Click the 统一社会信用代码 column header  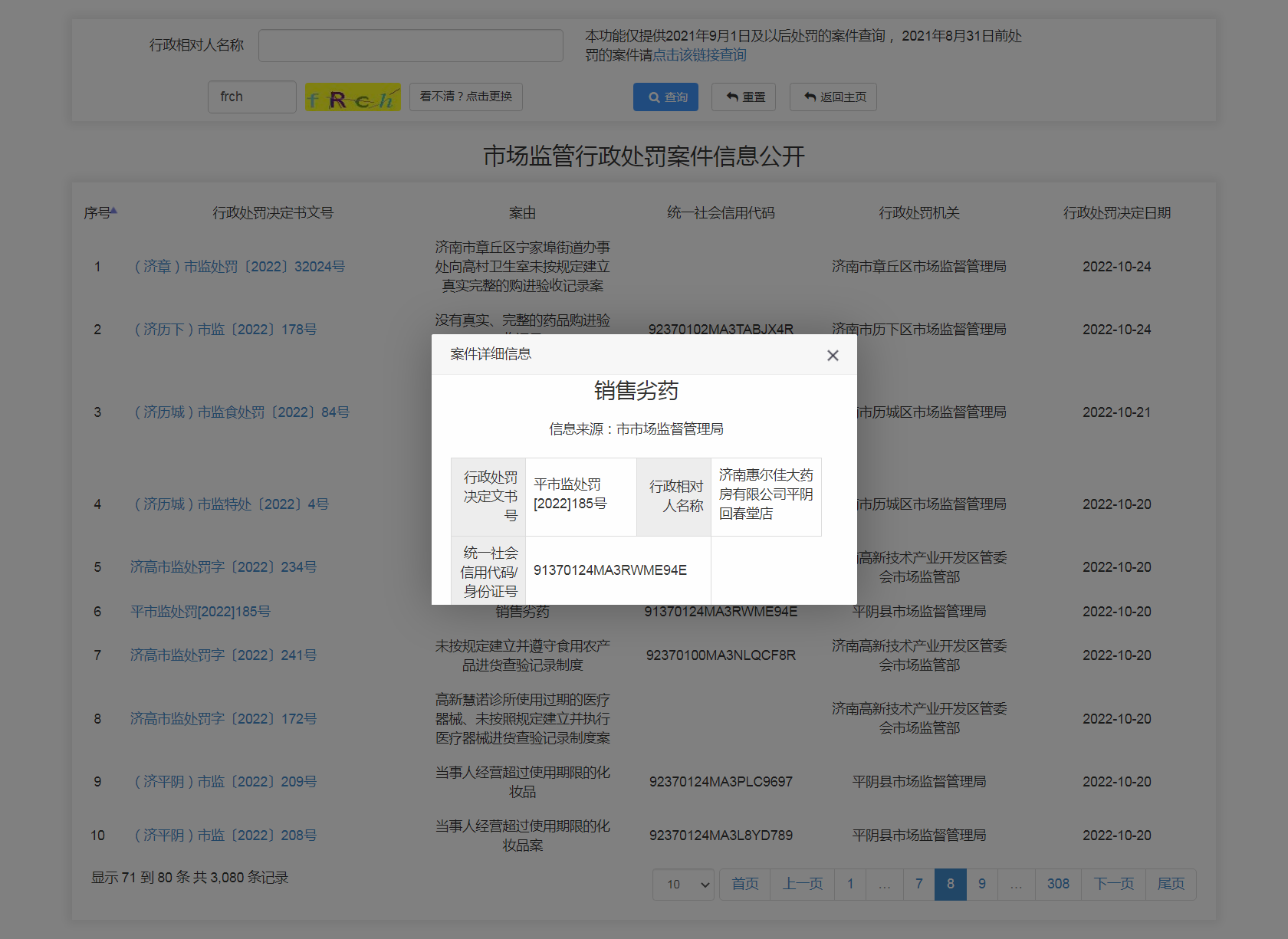pos(721,213)
